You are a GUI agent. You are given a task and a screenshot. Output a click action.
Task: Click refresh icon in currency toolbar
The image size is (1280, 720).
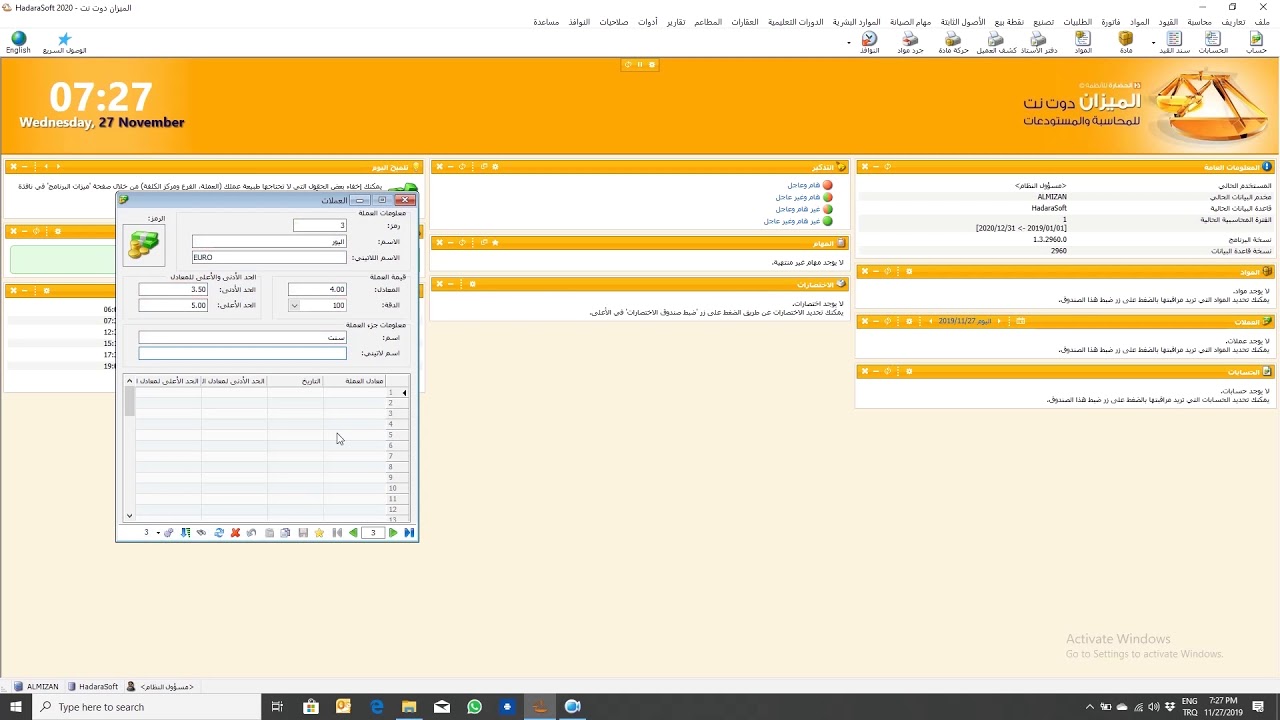click(x=219, y=533)
